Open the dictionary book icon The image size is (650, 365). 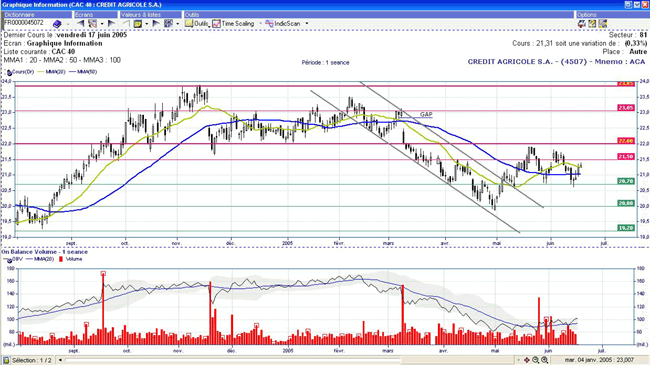[x=57, y=24]
